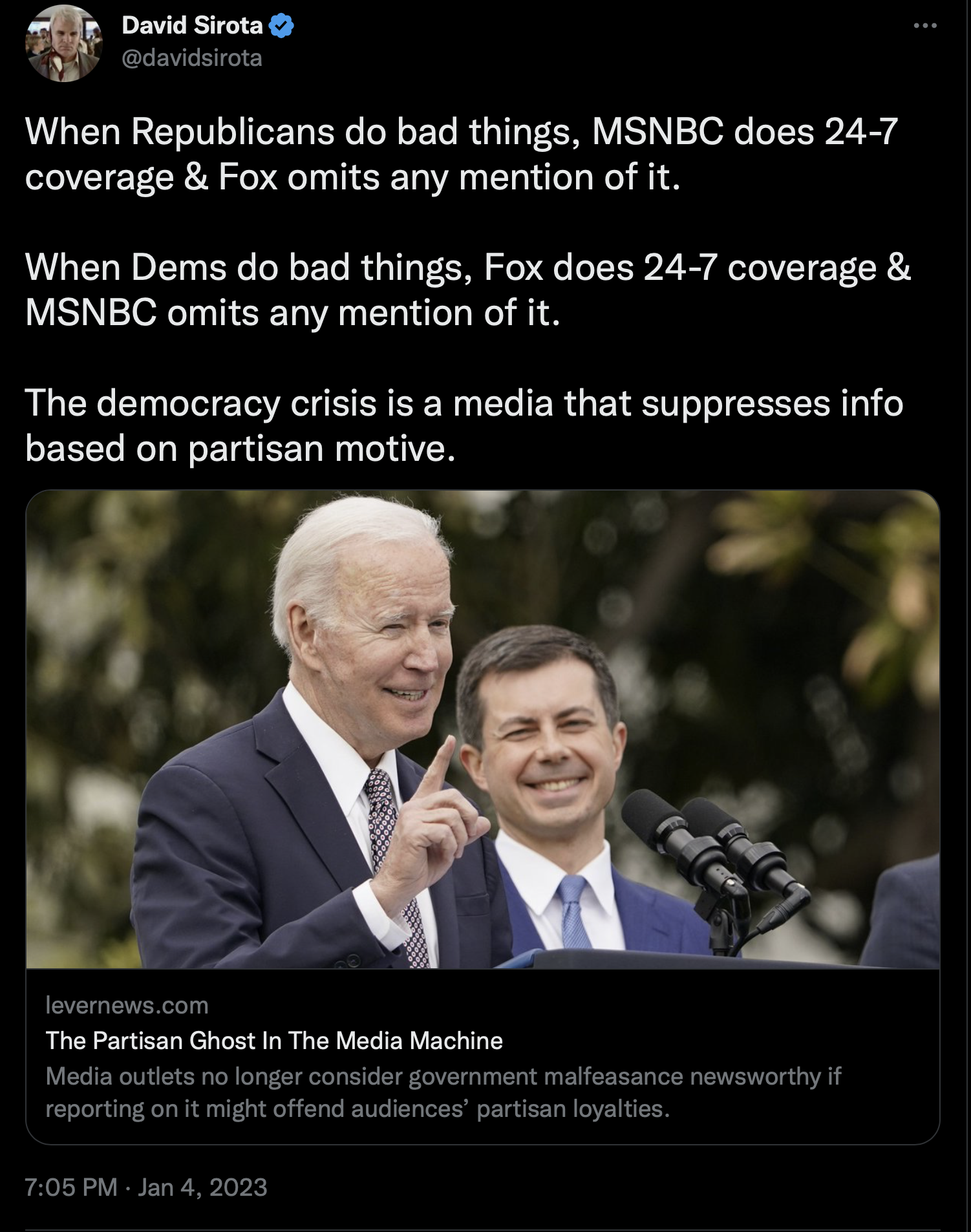The height and width of the screenshot is (1232, 971).
Task: Click the 'MSNBC omits any mention' line
Action: tap(292, 313)
